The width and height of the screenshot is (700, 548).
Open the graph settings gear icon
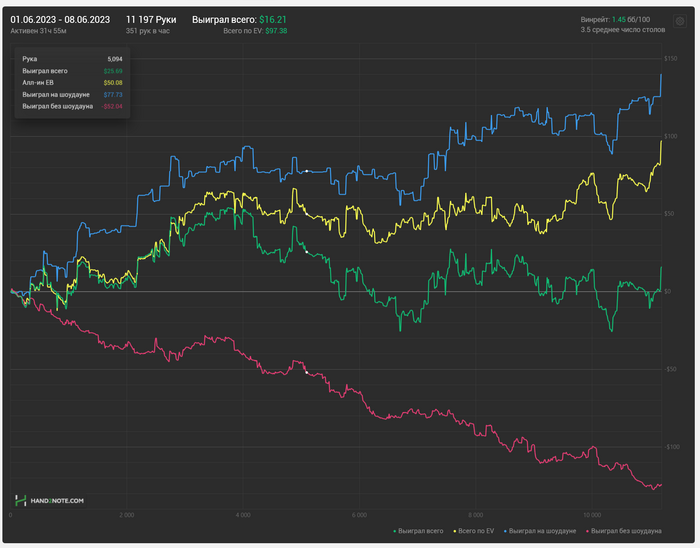[x=680, y=20]
